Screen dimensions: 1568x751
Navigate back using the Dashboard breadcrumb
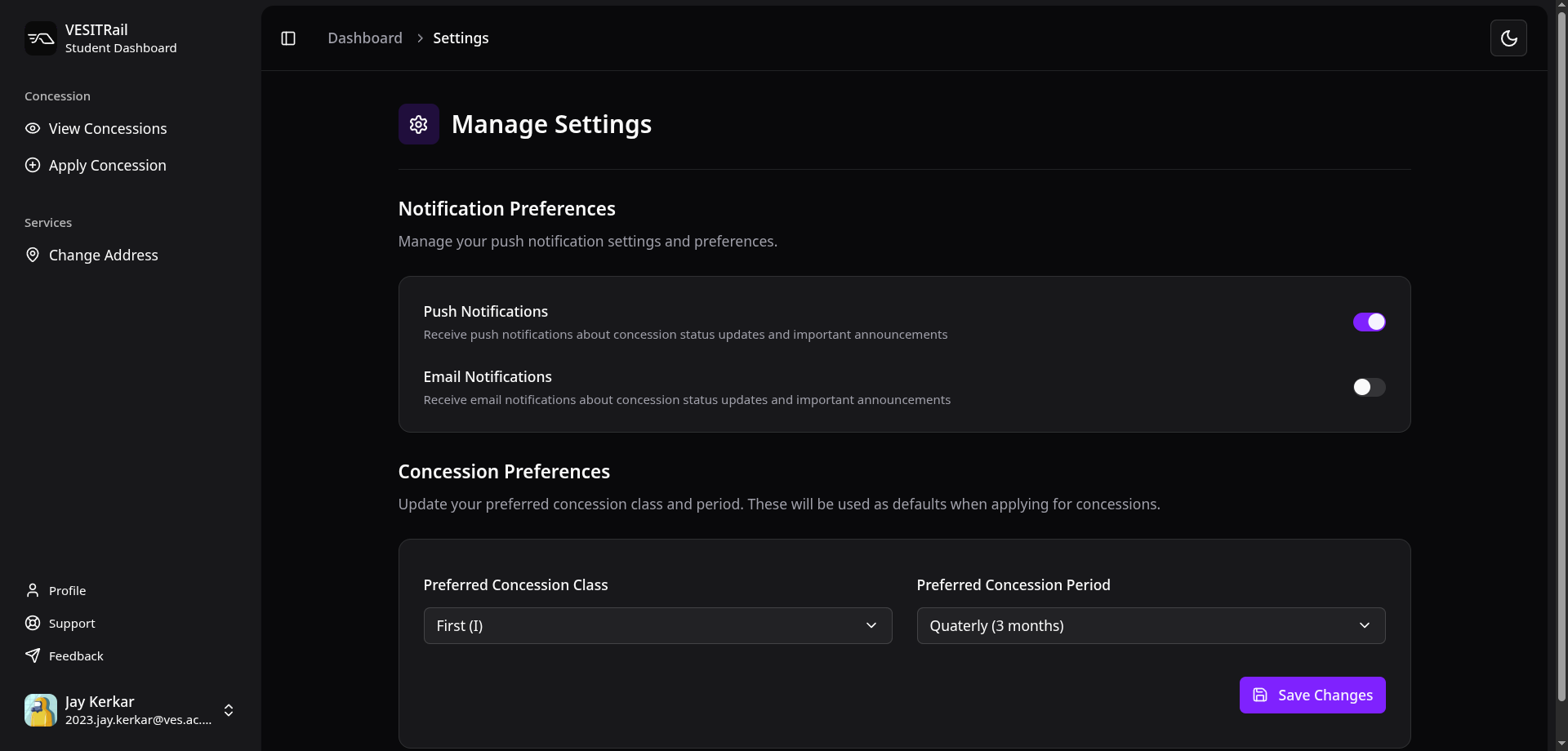click(364, 38)
